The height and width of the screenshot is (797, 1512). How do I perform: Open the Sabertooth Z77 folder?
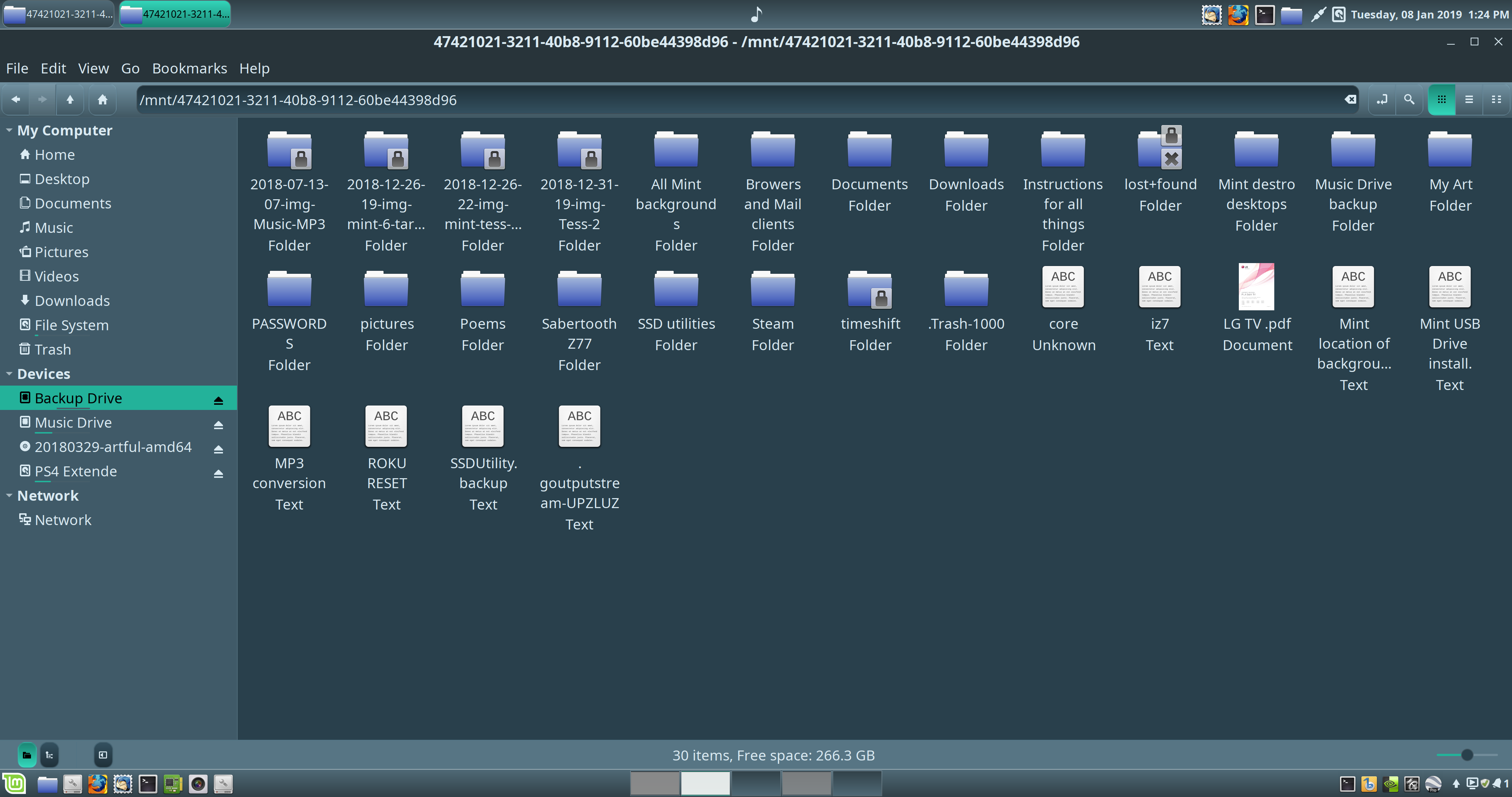coord(579,288)
